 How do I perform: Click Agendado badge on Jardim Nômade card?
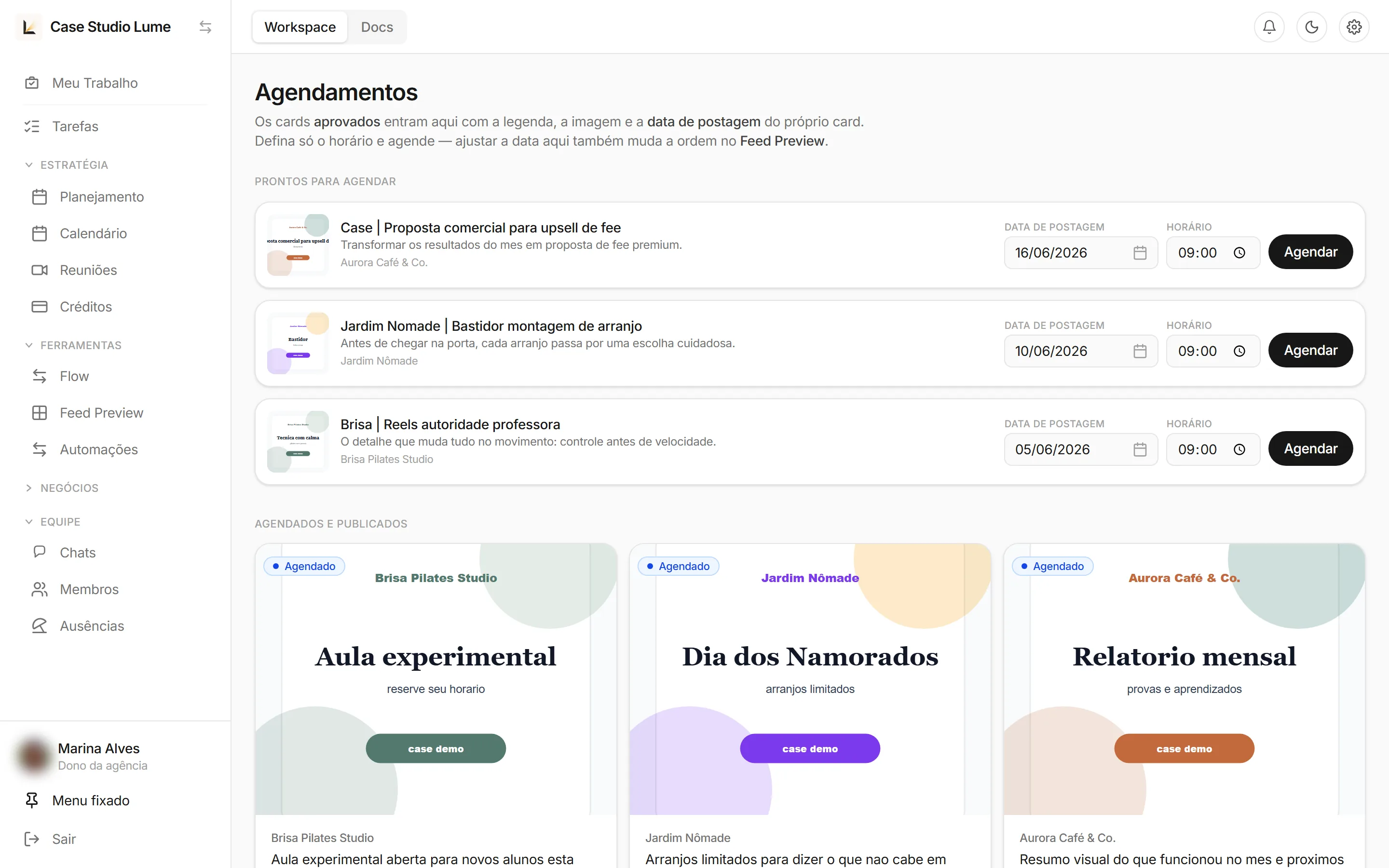click(x=679, y=566)
